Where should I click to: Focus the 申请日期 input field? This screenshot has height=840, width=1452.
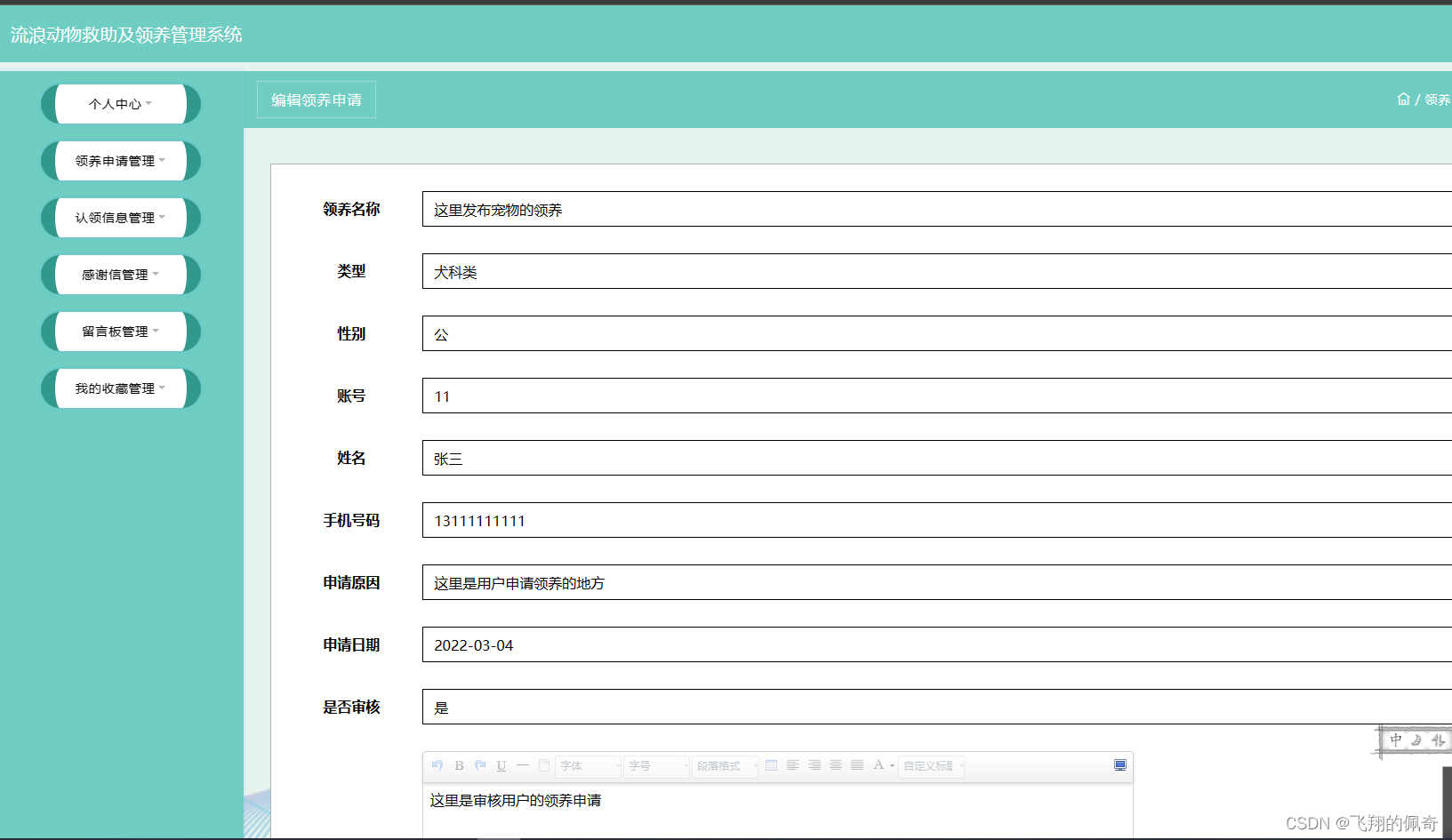[937, 644]
